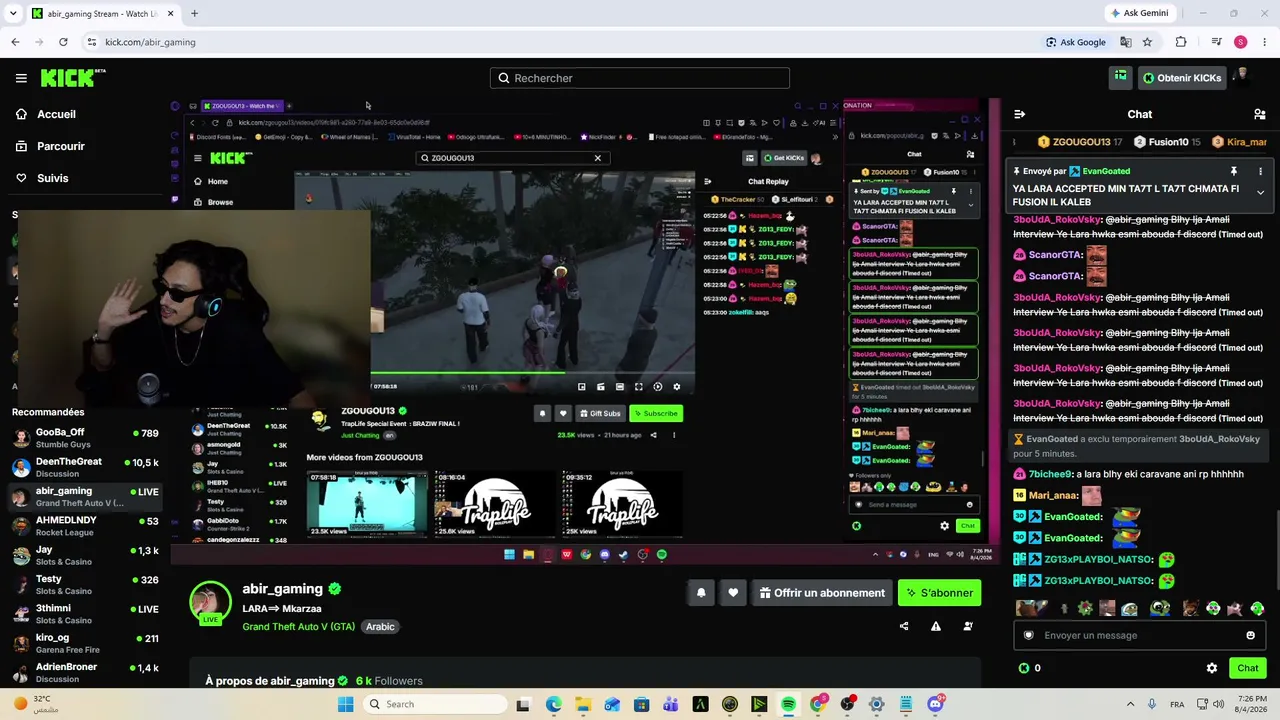
Task: Open pinned message three-dot options
Action: [x=1260, y=172]
